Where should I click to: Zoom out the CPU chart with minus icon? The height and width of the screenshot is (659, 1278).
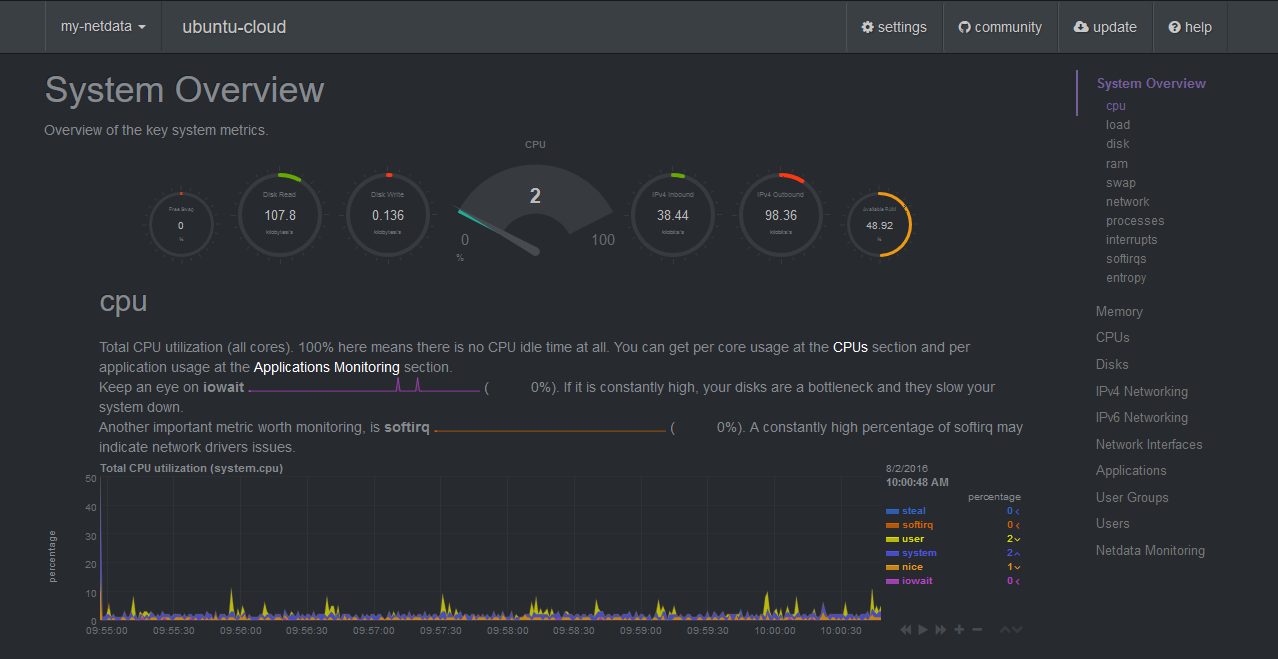(x=977, y=629)
